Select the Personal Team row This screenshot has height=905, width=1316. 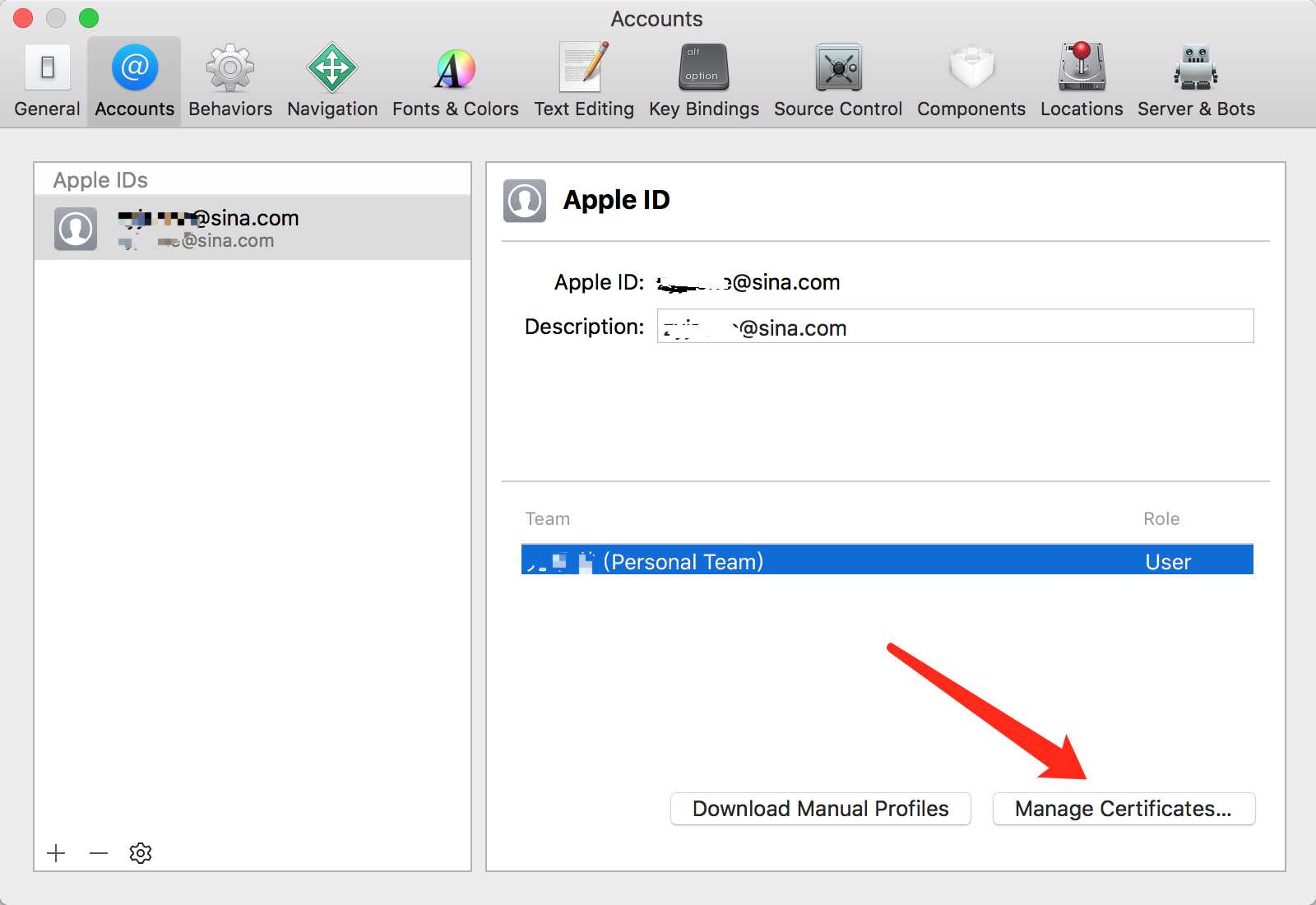coord(887,560)
